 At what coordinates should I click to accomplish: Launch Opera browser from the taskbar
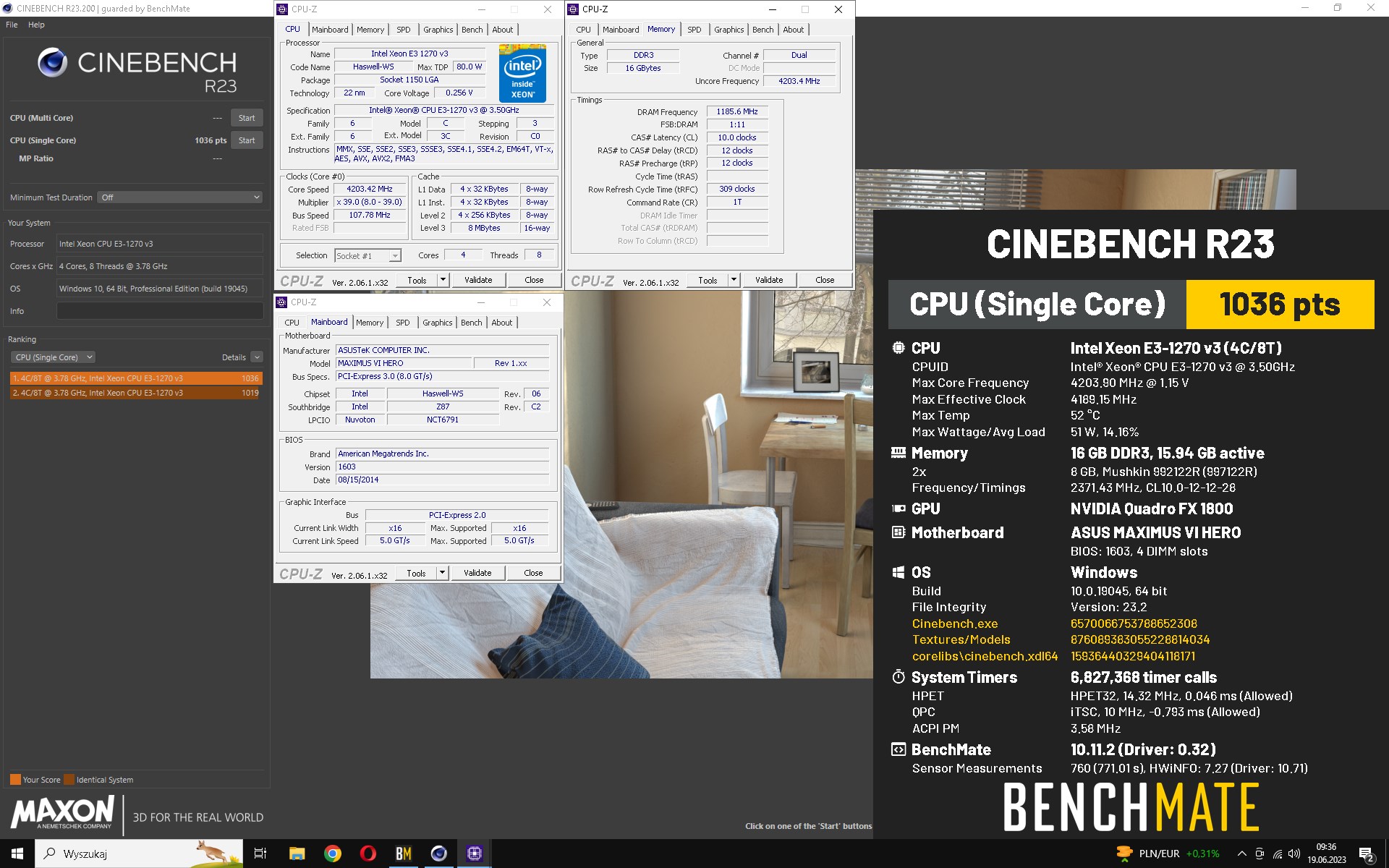tap(368, 854)
